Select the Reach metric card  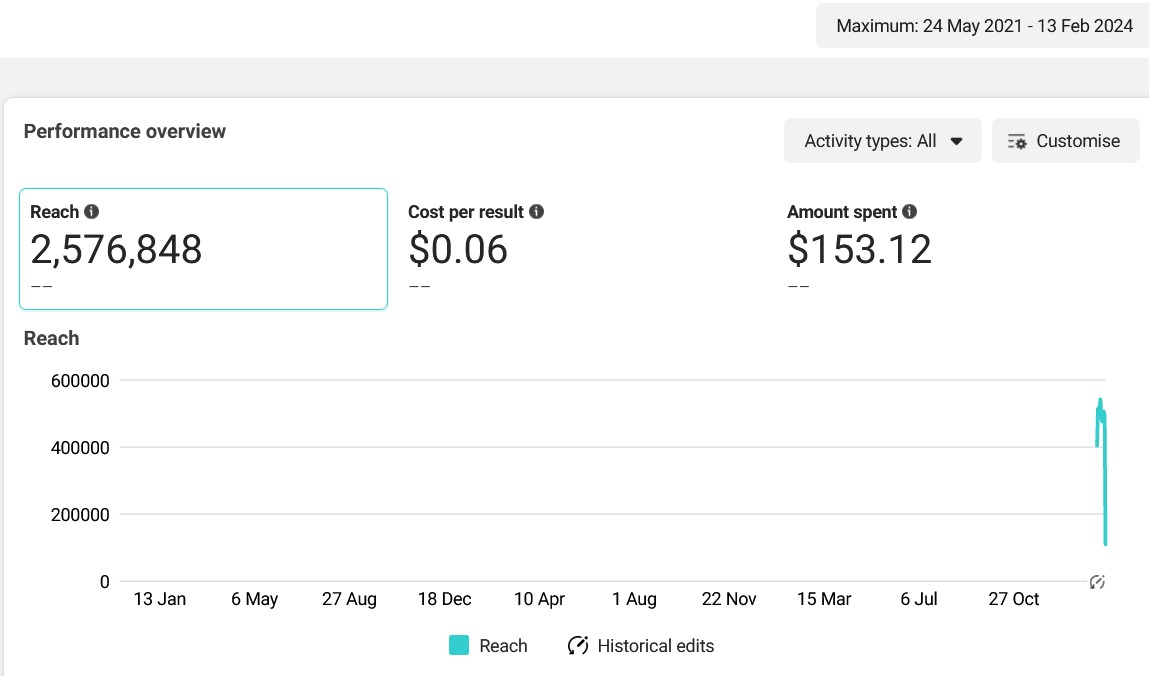point(203,249)
